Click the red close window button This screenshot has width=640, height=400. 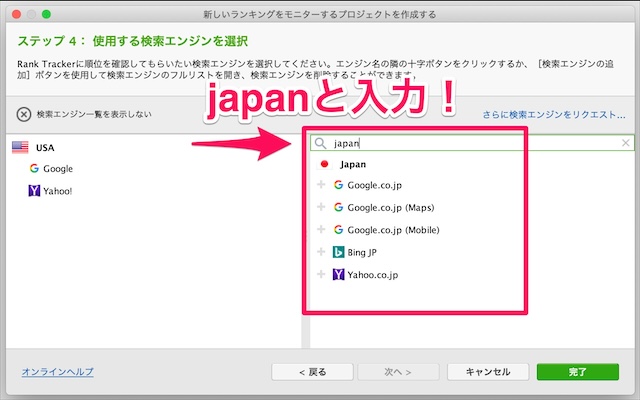click(16, 14)
